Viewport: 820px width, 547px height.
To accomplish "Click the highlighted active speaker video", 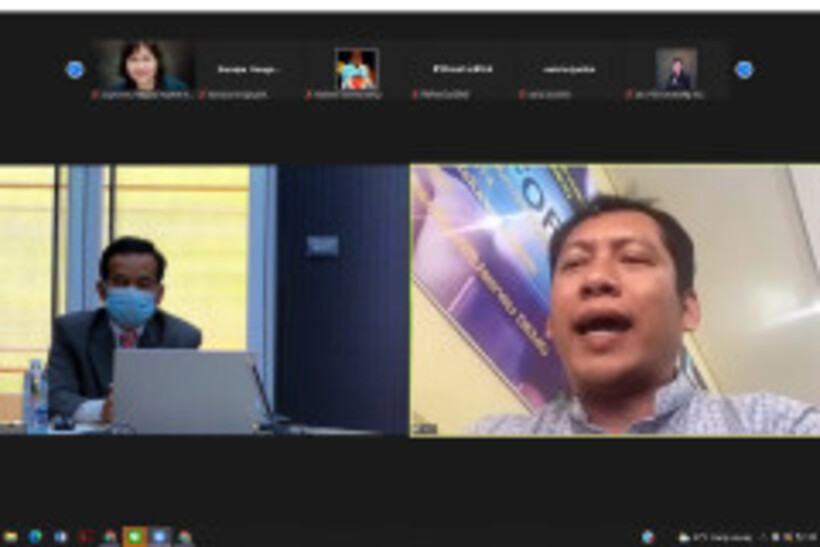I will (x=614, y=300).
